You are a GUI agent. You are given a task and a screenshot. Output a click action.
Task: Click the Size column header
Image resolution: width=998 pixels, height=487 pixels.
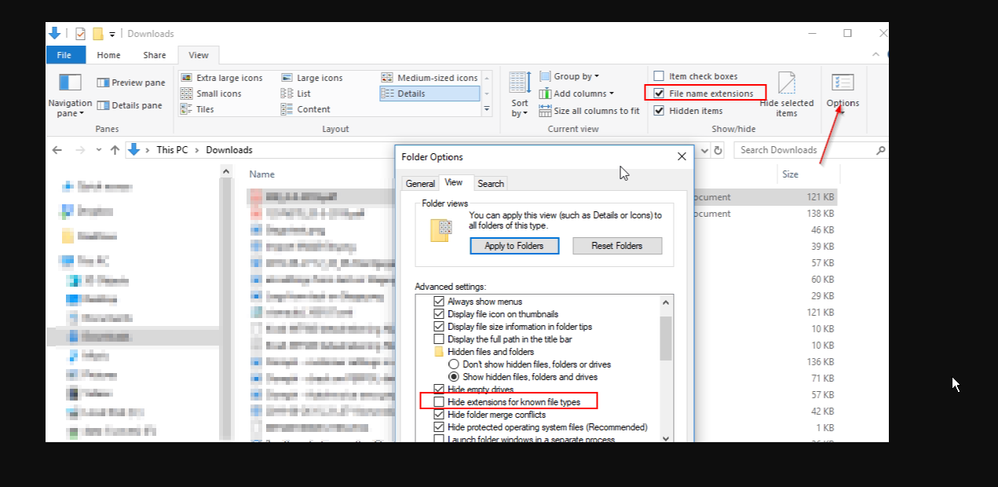(790, 174)
